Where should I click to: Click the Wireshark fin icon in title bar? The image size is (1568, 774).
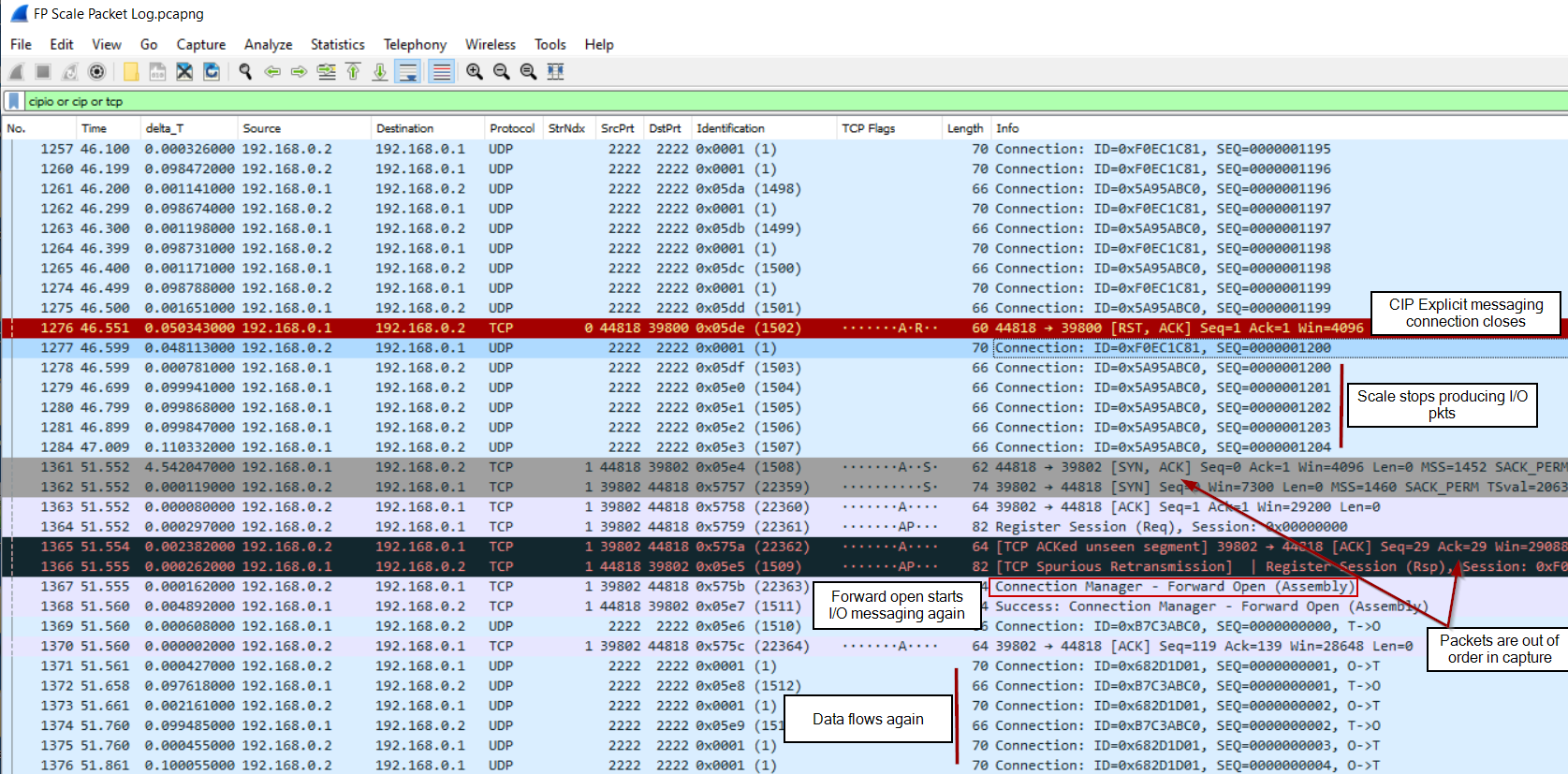click(18, 14)
